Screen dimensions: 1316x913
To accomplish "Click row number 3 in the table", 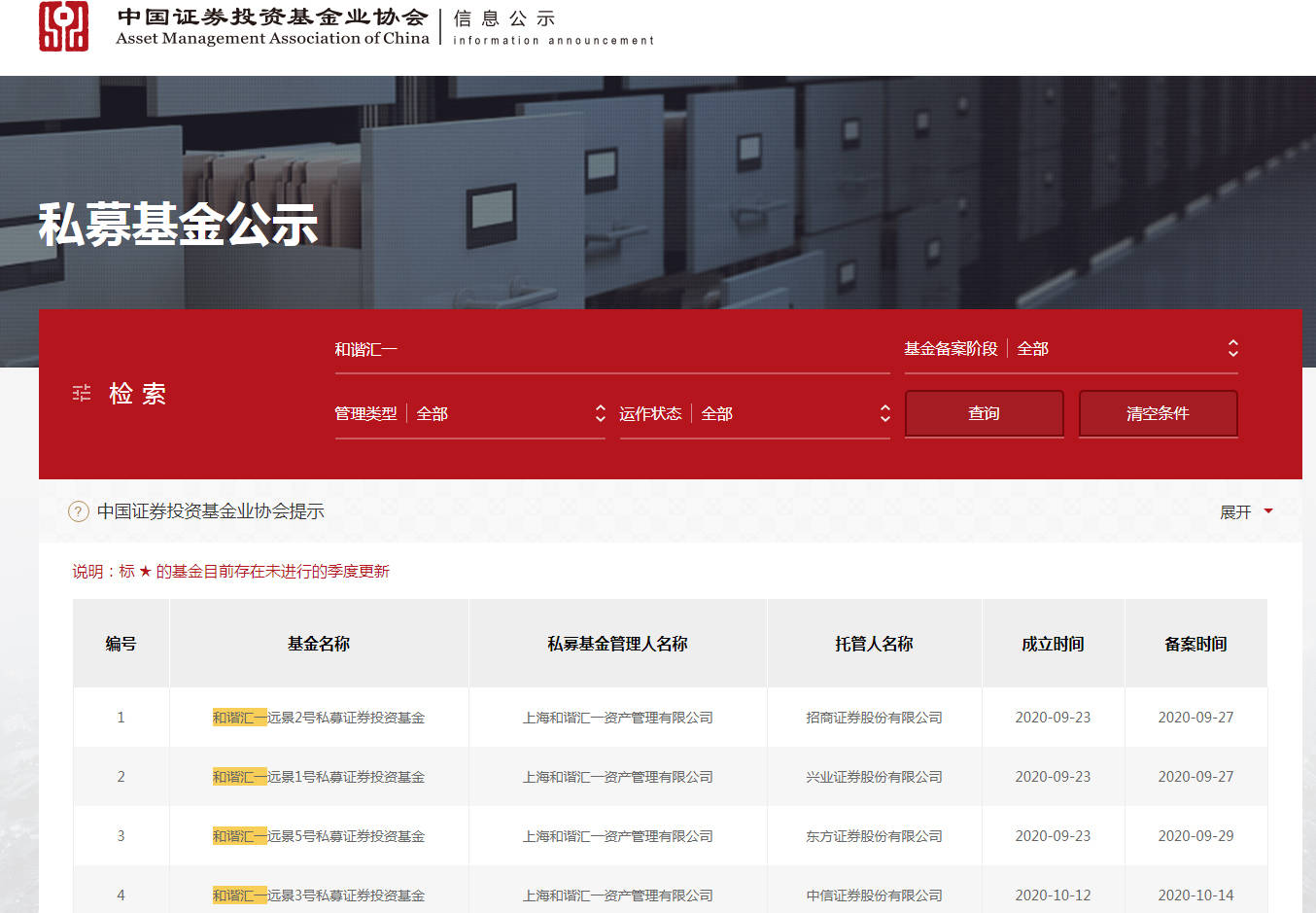I will [x=121, y=836].
